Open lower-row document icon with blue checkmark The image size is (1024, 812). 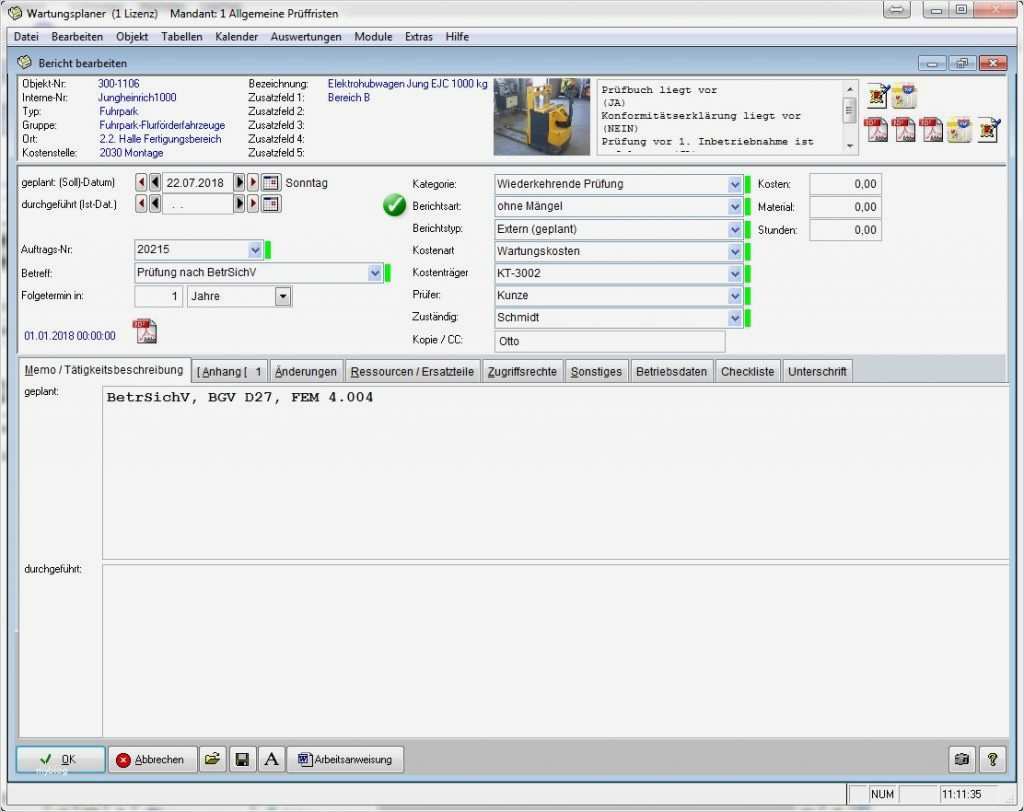(988, 129)
